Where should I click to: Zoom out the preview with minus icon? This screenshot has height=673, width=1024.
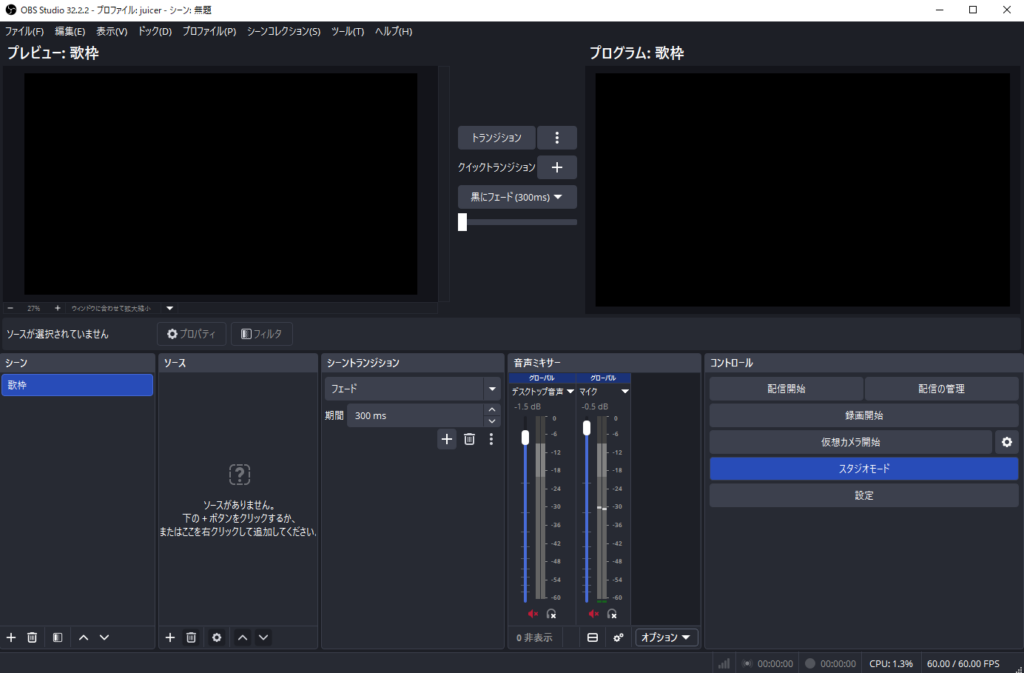[x=10, y=308]
